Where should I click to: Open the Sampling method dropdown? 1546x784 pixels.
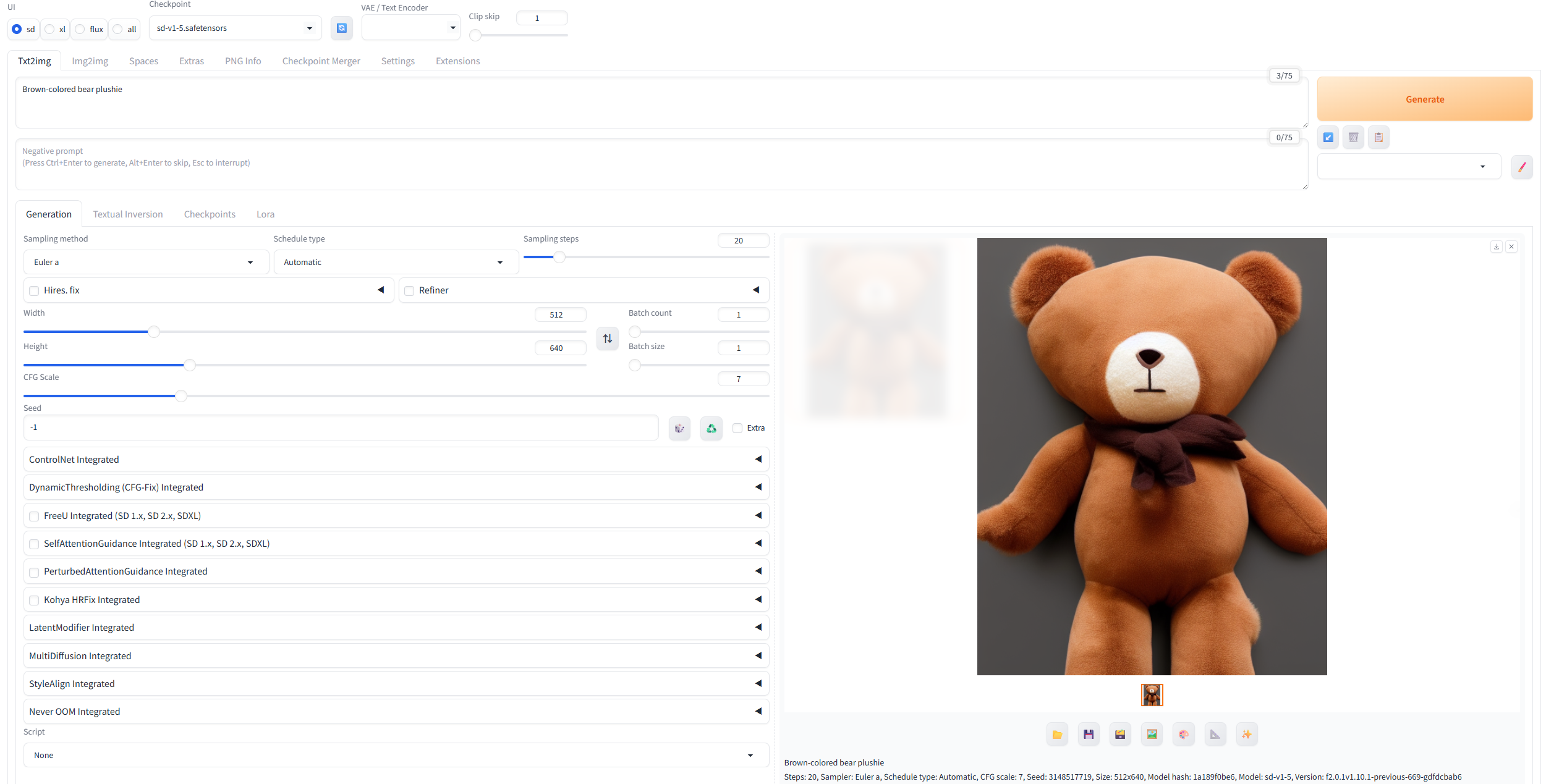[146, 262]
